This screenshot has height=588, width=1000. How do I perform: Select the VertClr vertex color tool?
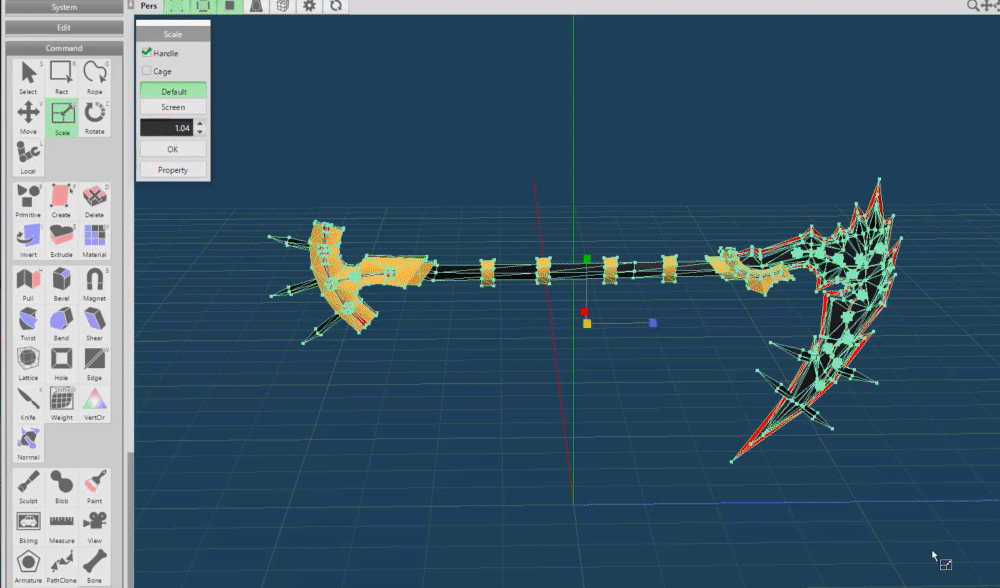(94, 403)
